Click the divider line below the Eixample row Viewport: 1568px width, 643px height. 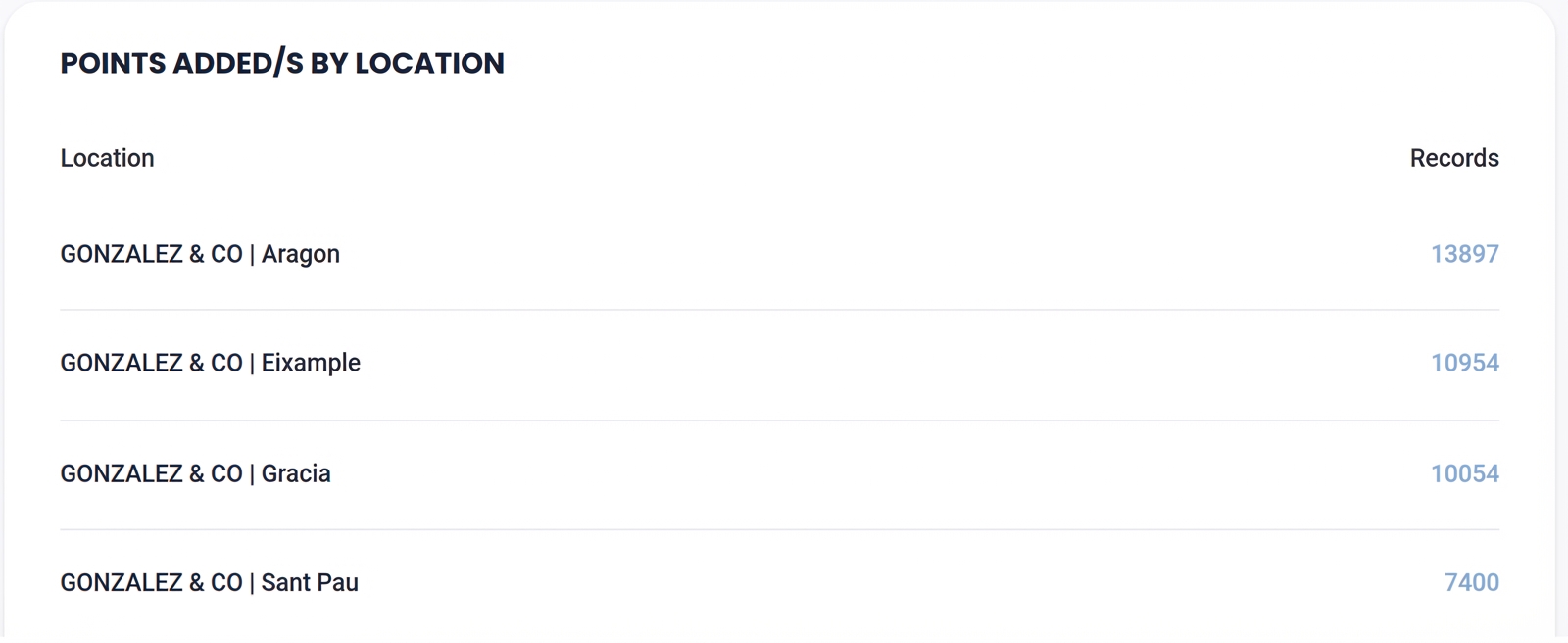coord(779,420)
